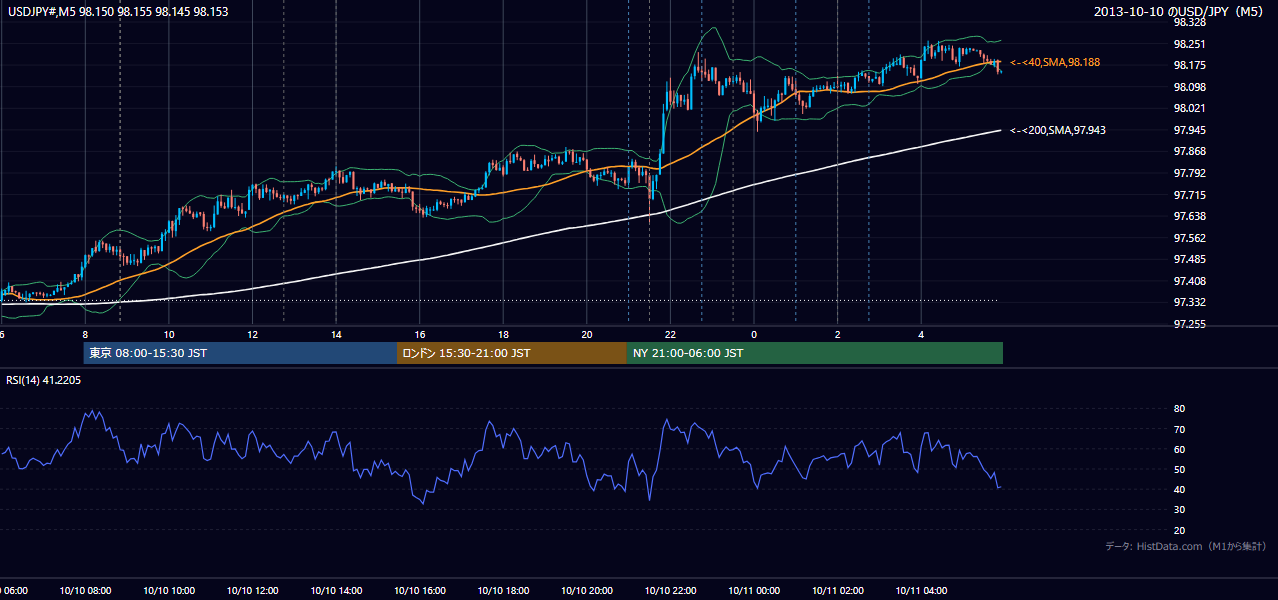Click the 98.175 price axis label
This screenshot has height=600, width=1278.
pyautogui.click(x=1188, y=65)
